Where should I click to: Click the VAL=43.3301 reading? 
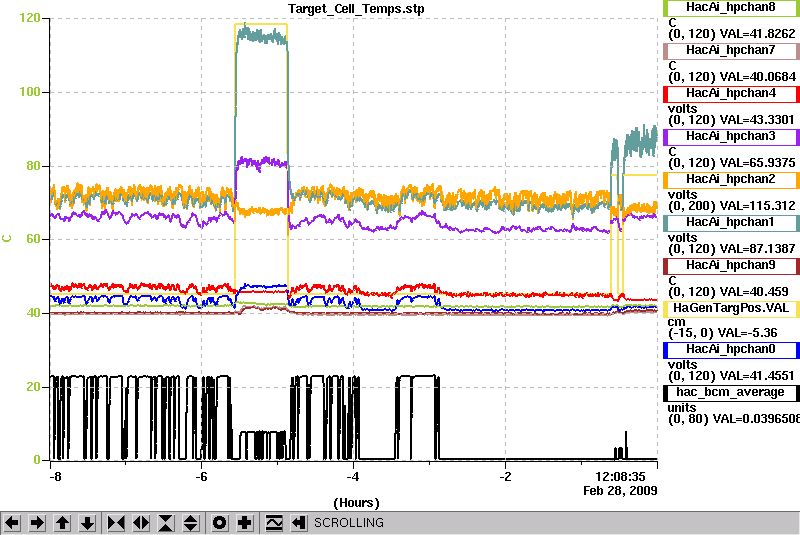click(757, 120)
